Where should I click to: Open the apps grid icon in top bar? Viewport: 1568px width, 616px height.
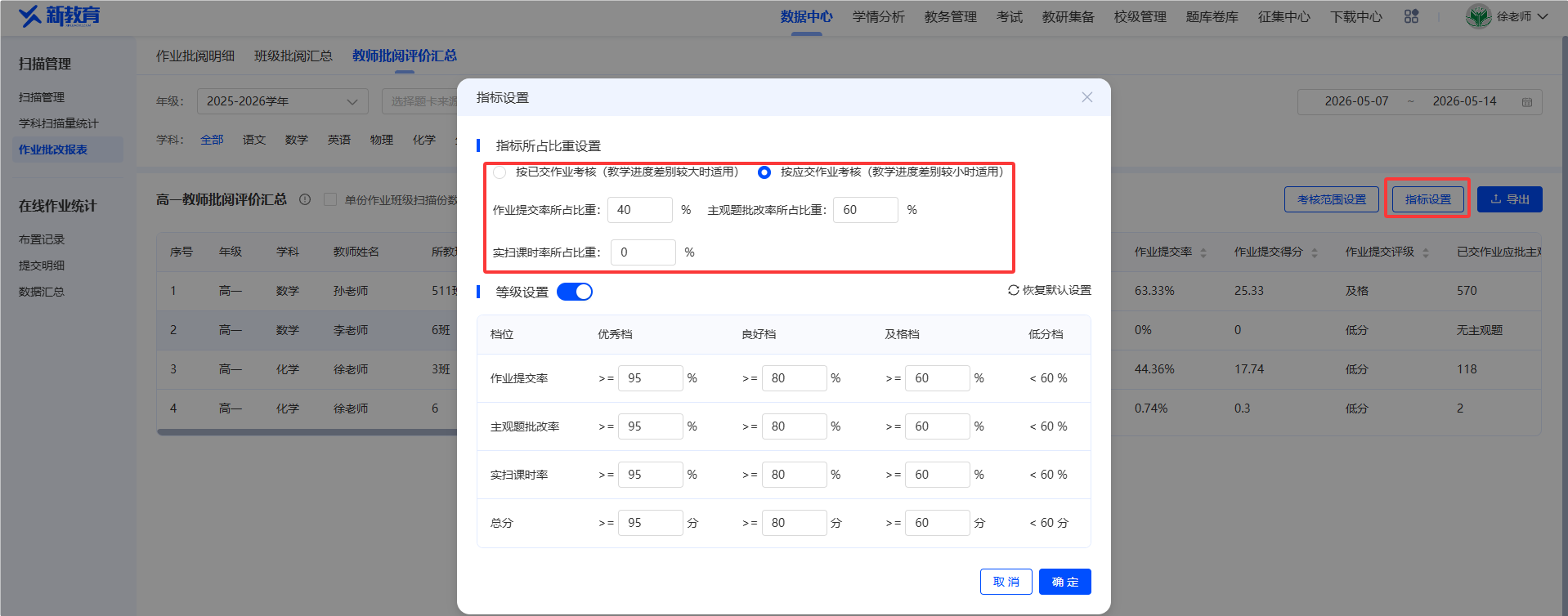click(1411, 16)
